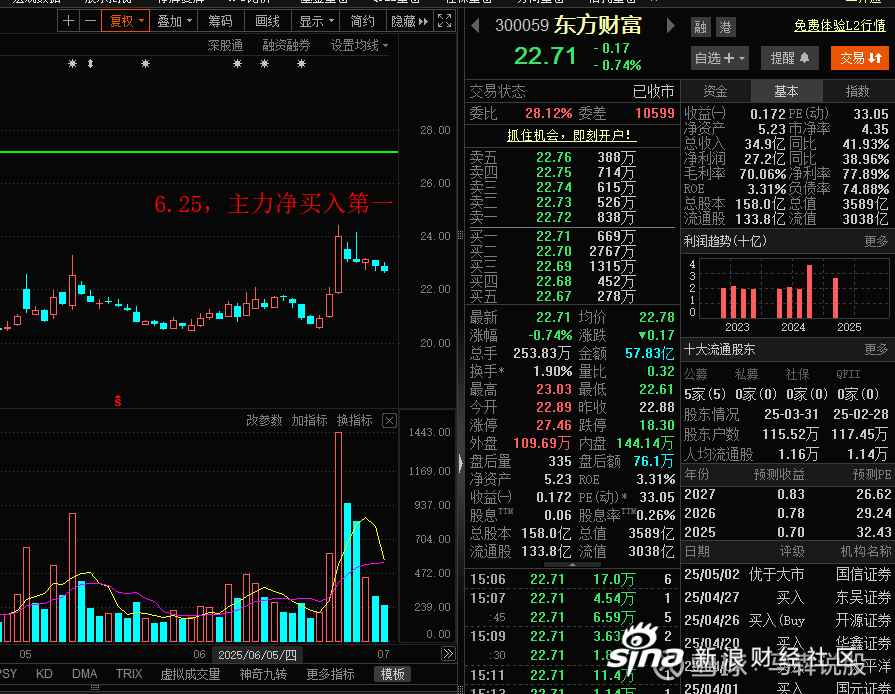This screenshot has width=895, height=694.
Task: Go to next stock with right arrow
Action: pyautogui.click(x=671, y=25)
